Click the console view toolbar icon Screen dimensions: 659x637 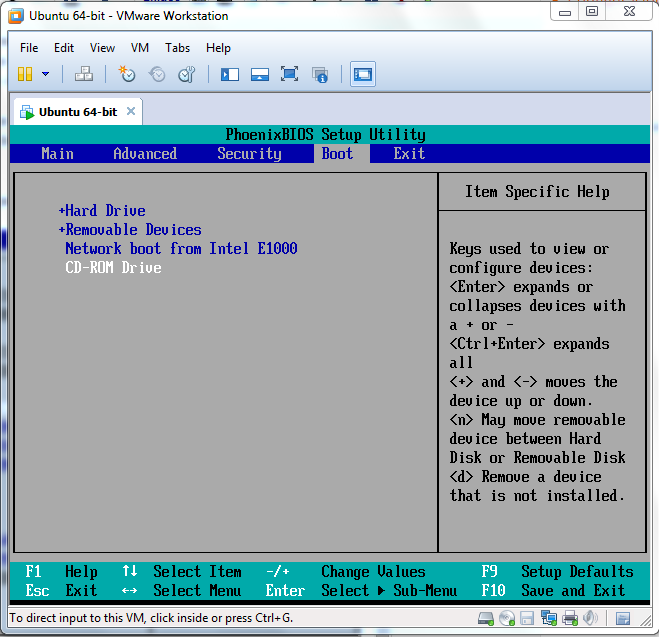[363, 74]
